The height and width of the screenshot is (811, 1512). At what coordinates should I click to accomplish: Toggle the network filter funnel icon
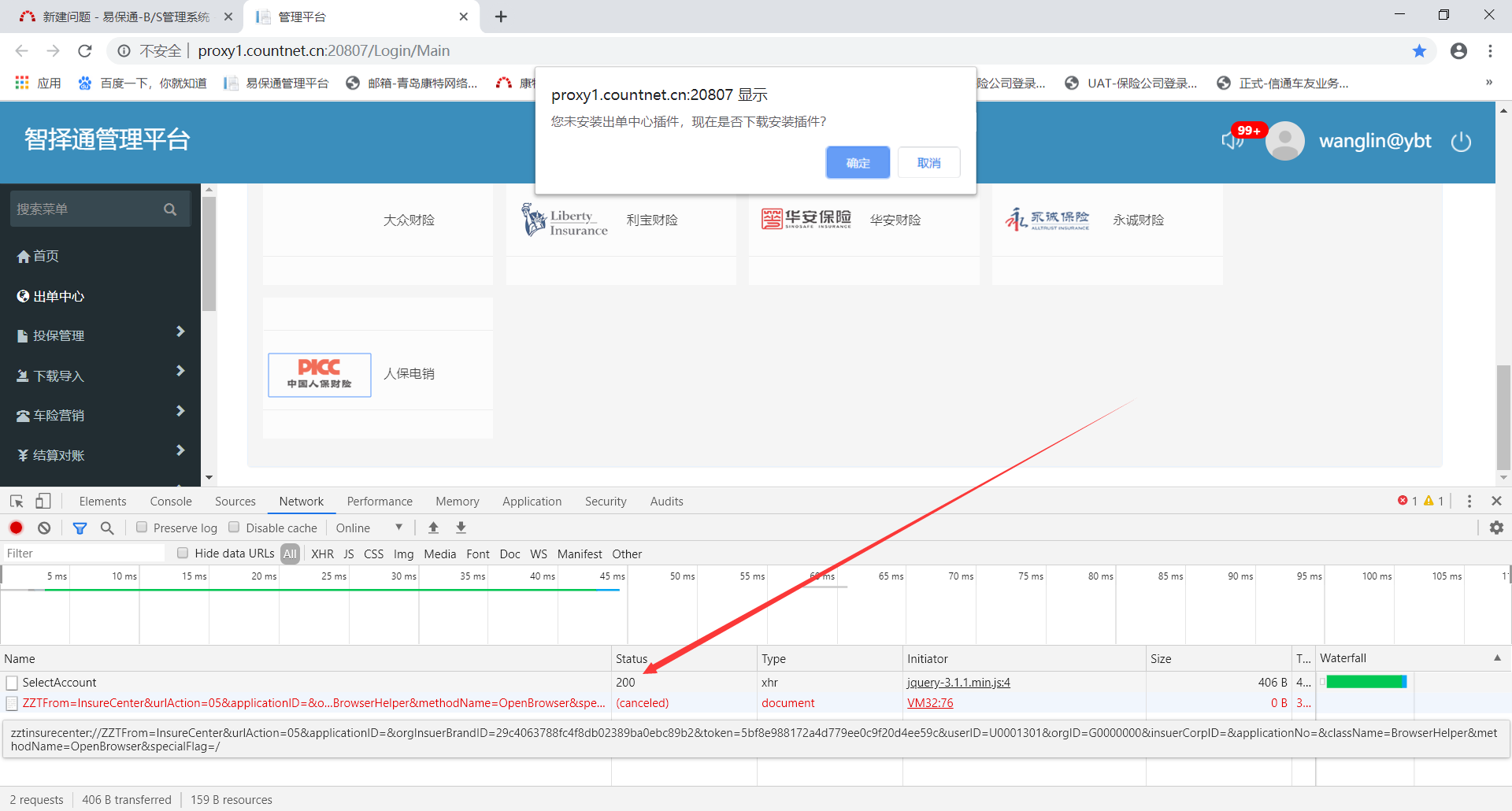(x=80, y=528)
